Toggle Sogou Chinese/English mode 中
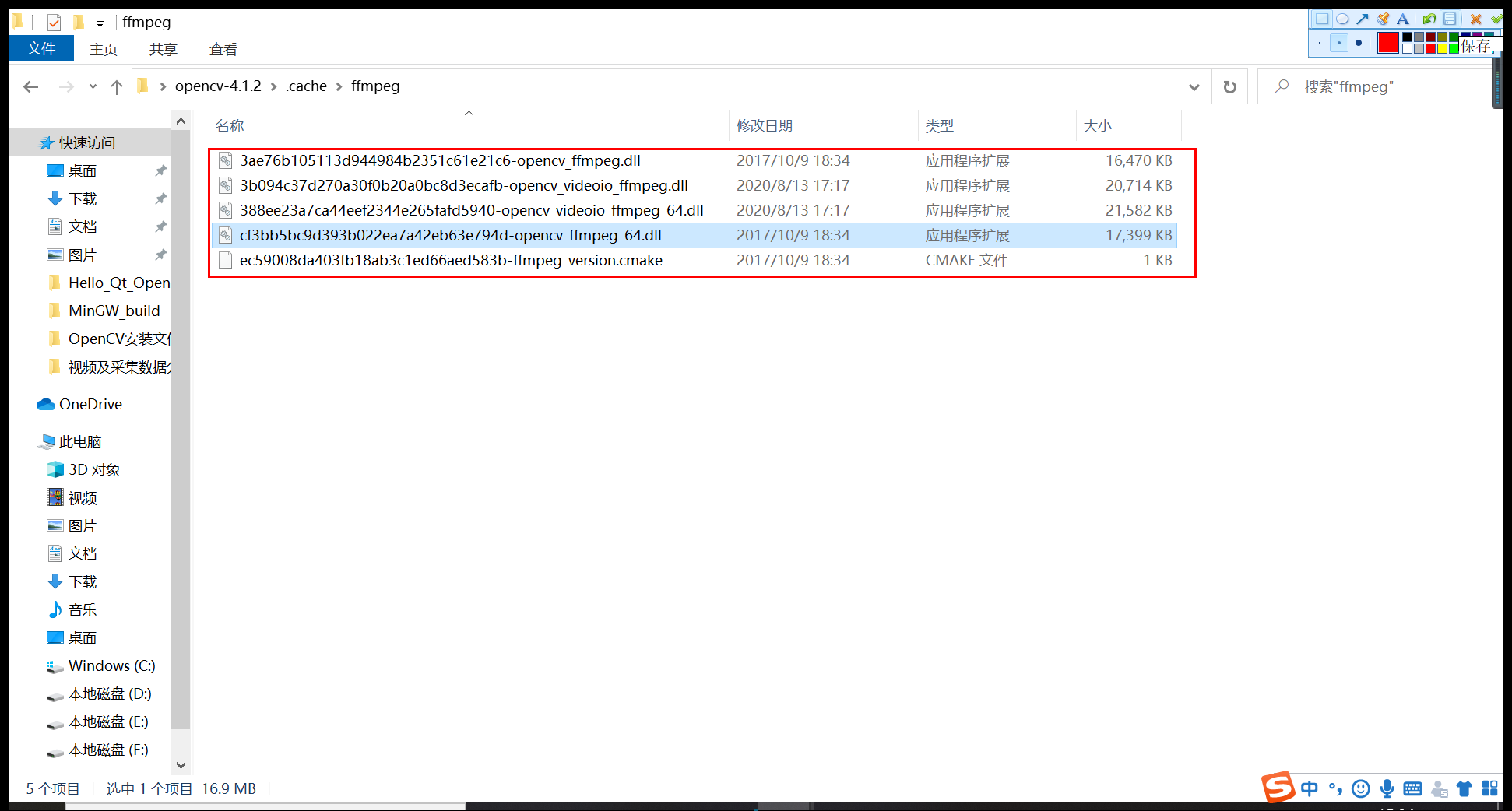The height and width of the screenshot is (811, 1512). coord(1310,788)
